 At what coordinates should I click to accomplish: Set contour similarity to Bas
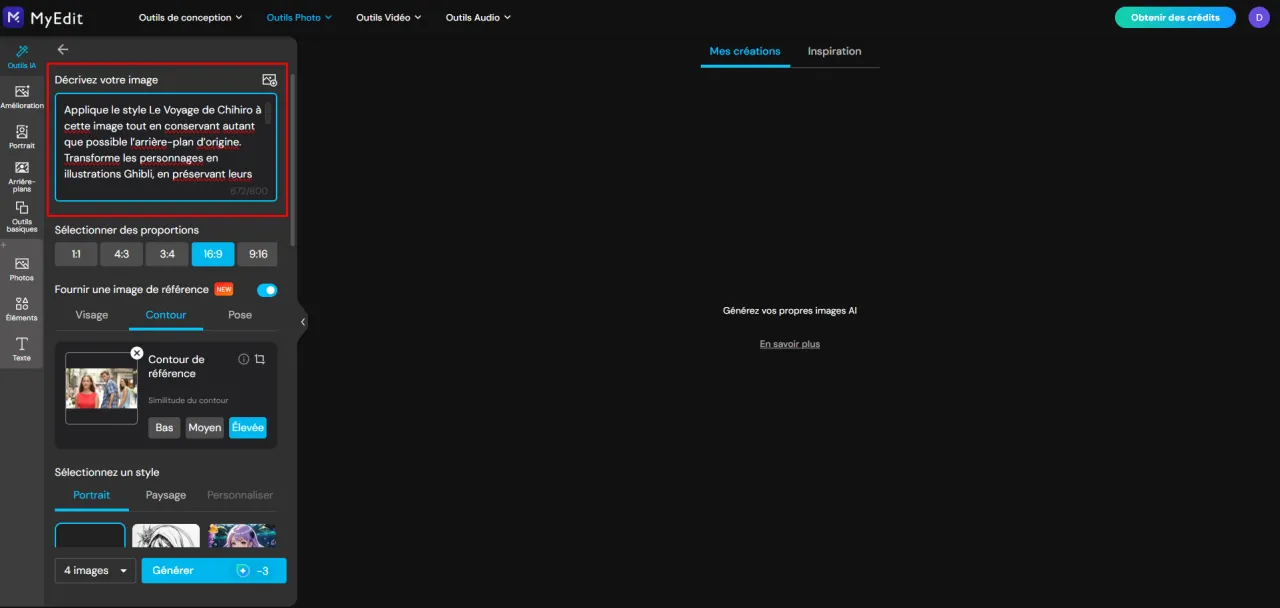(164, 428)
